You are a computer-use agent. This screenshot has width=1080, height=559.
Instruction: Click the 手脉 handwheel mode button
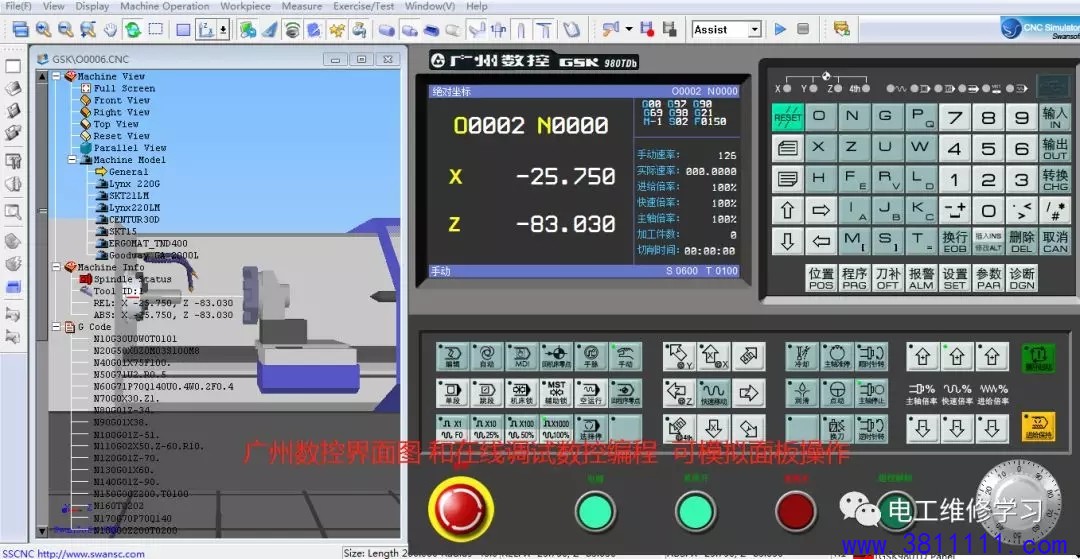pos(590,356)
